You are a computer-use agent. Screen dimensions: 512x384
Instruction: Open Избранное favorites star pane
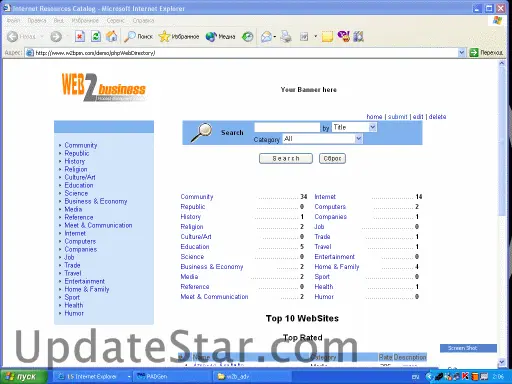[179, 36]
